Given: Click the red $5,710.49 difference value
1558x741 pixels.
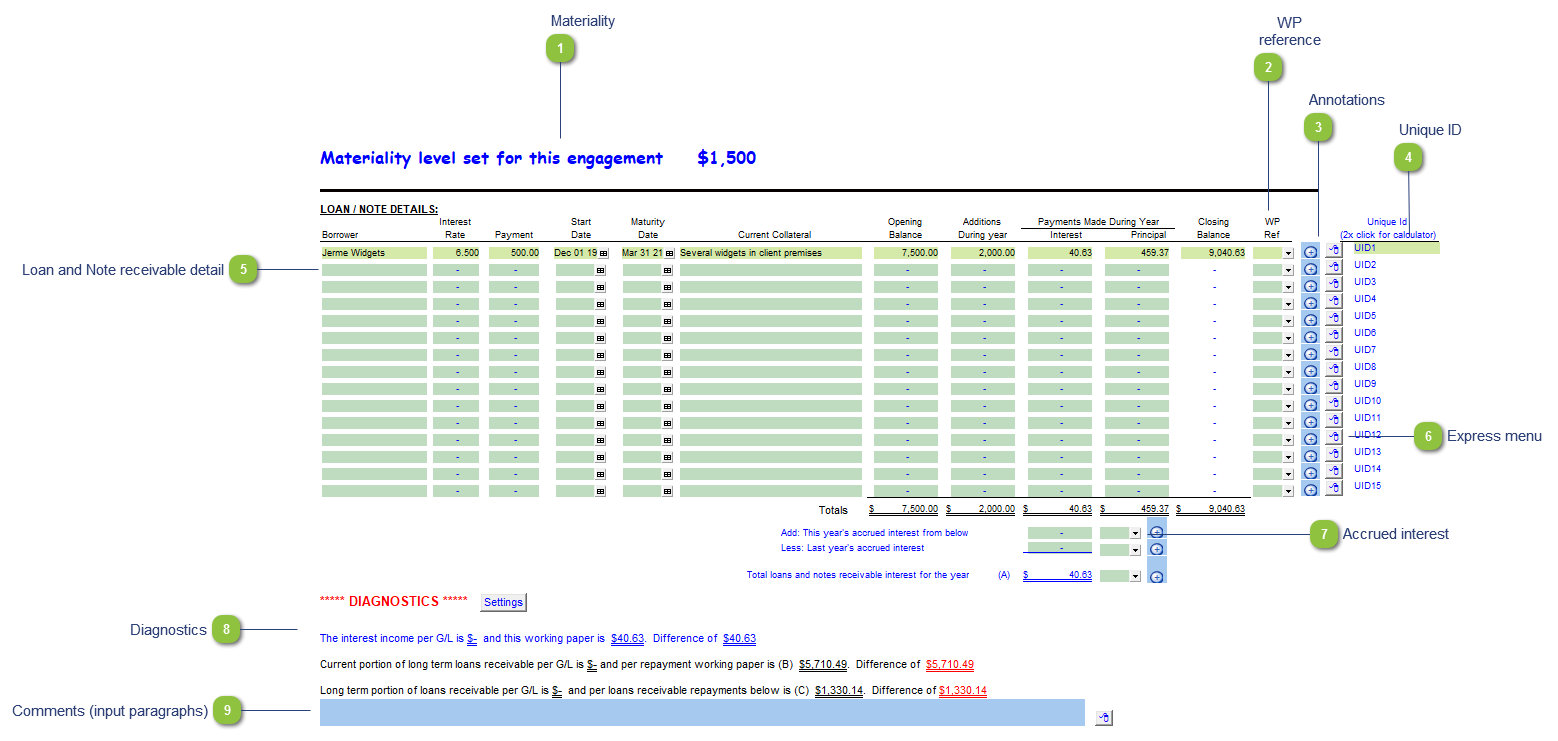Looking at the screenshot, I should click(x=950, y=664).
